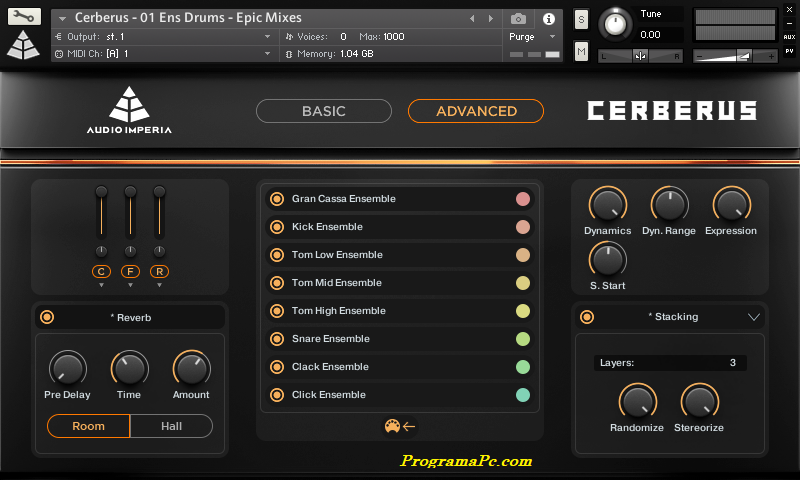
Task: Toggle the Reverb power button
Action: [47, 317]
